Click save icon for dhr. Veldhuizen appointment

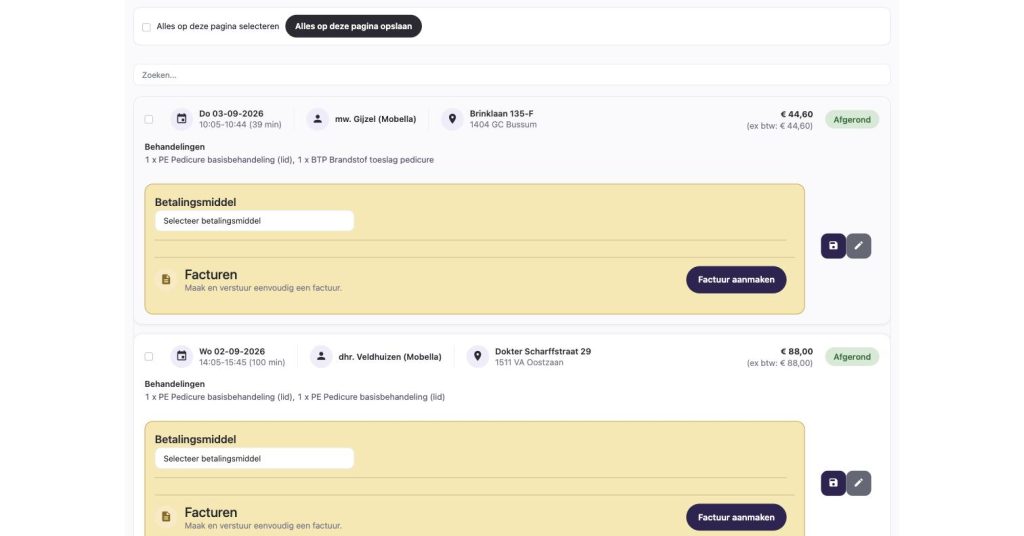(x=833, y=483)
